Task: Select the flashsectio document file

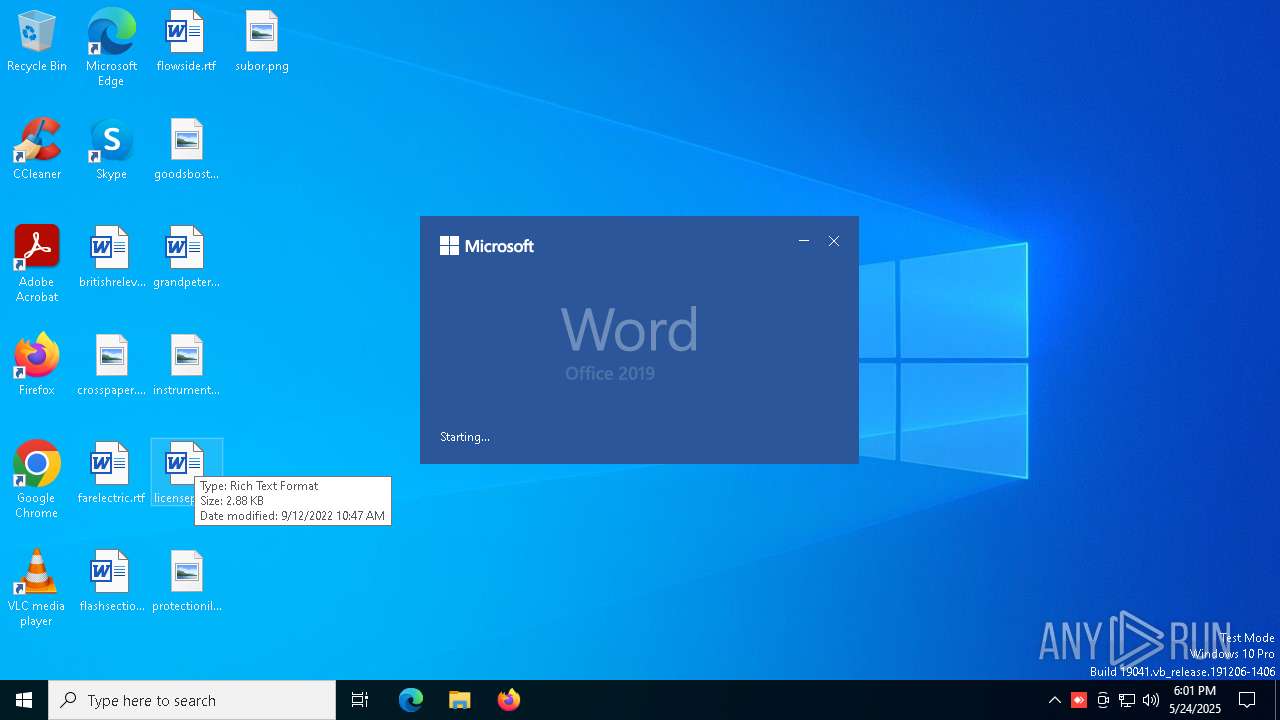Action: tap(111, 581)
